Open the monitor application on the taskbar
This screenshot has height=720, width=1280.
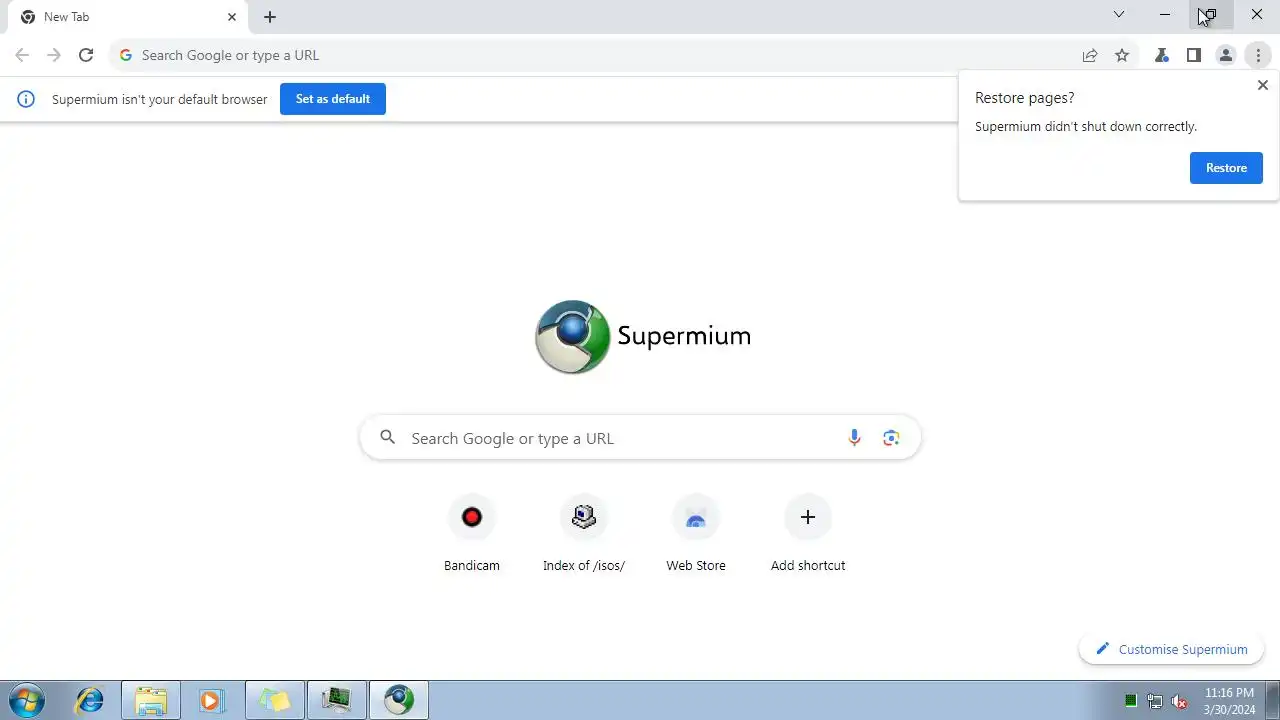[x=336, y=700]
